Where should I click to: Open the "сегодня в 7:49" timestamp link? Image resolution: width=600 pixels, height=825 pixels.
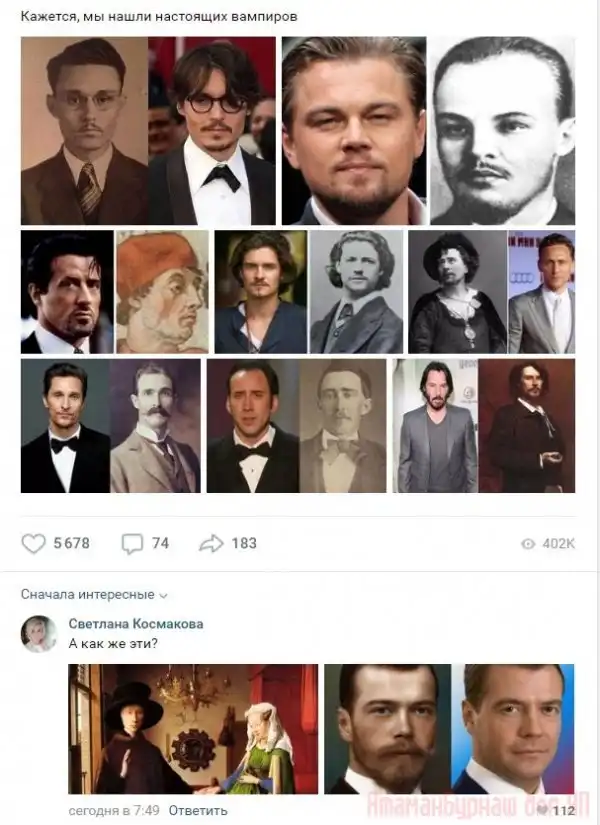point(114,810)
